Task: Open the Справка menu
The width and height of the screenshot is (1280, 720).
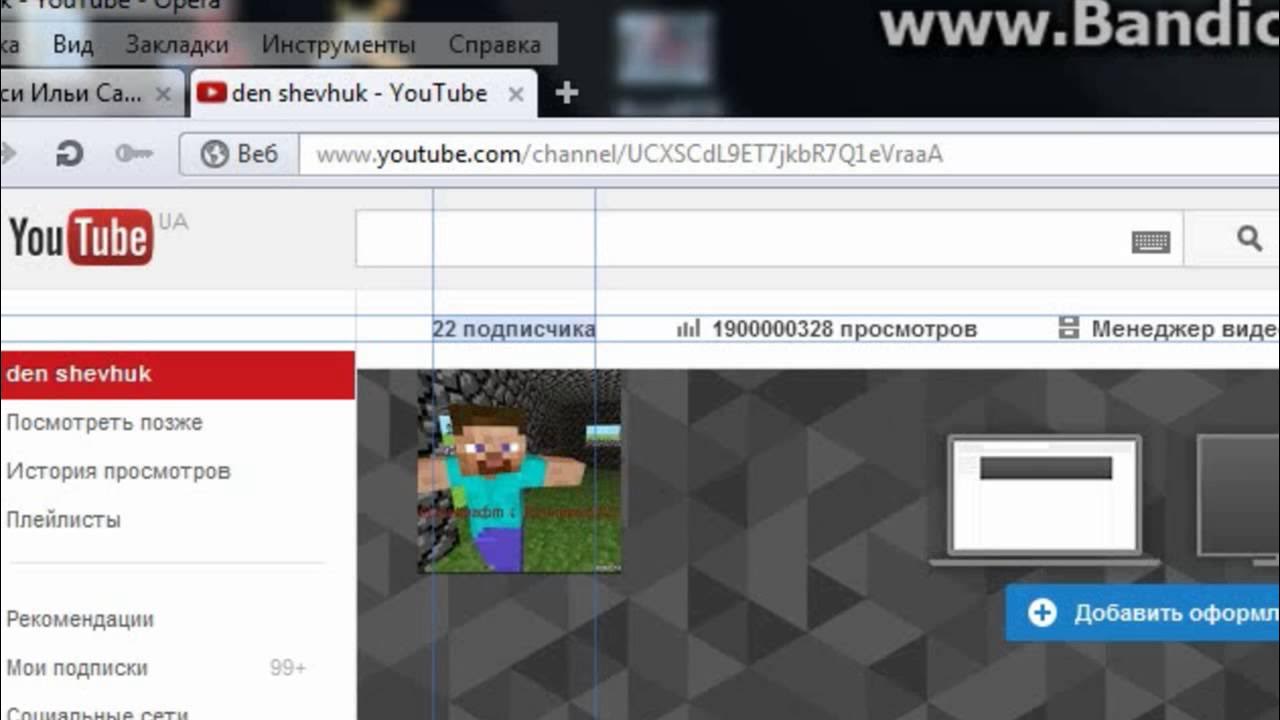Action: [495, 45]
